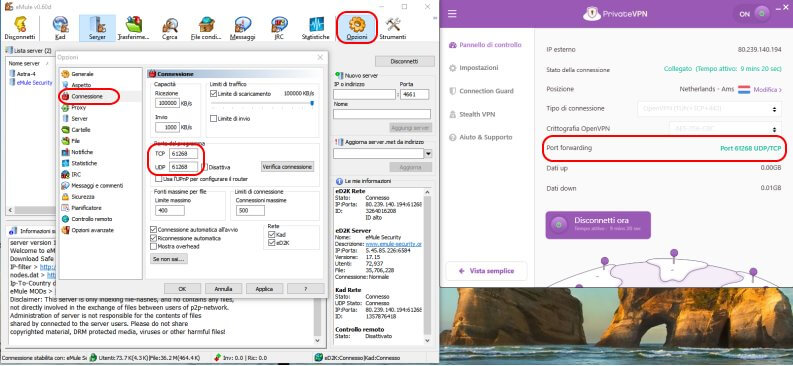Viewport: 793px width, 366px height.
Task: Toggle the eD2K network checkbox
Action: click(272, 243)
